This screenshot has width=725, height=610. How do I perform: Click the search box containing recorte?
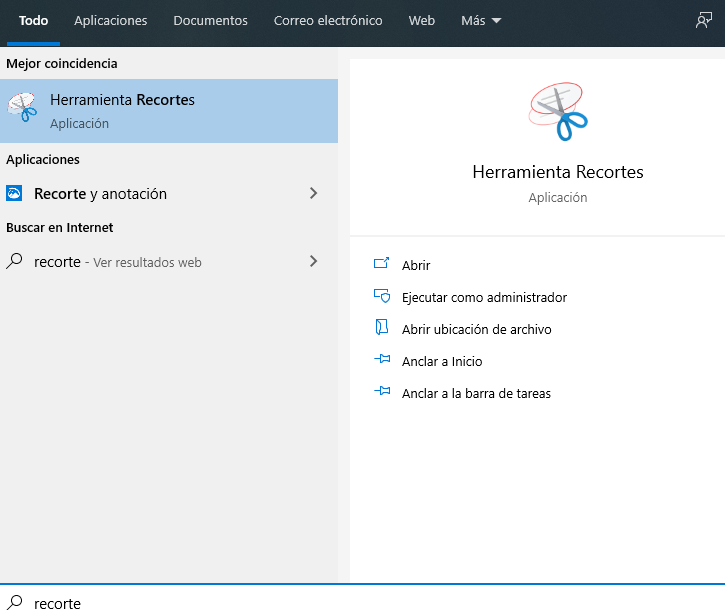coord(362,598)
